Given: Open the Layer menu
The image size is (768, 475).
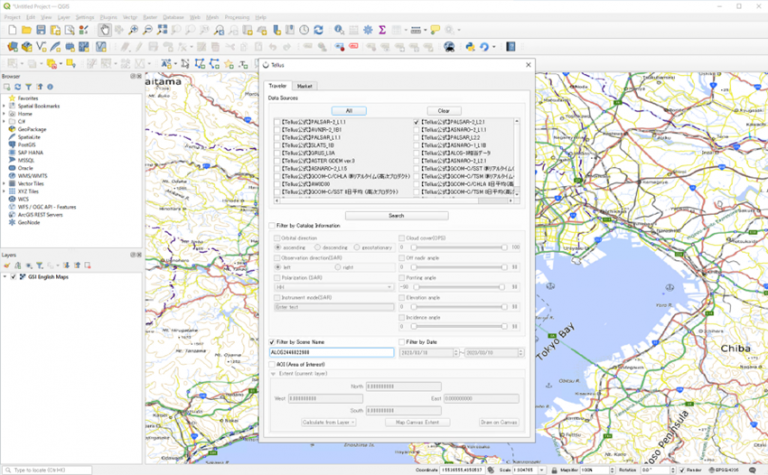Looking at the screenshot, I should click(x=64, y=17).
